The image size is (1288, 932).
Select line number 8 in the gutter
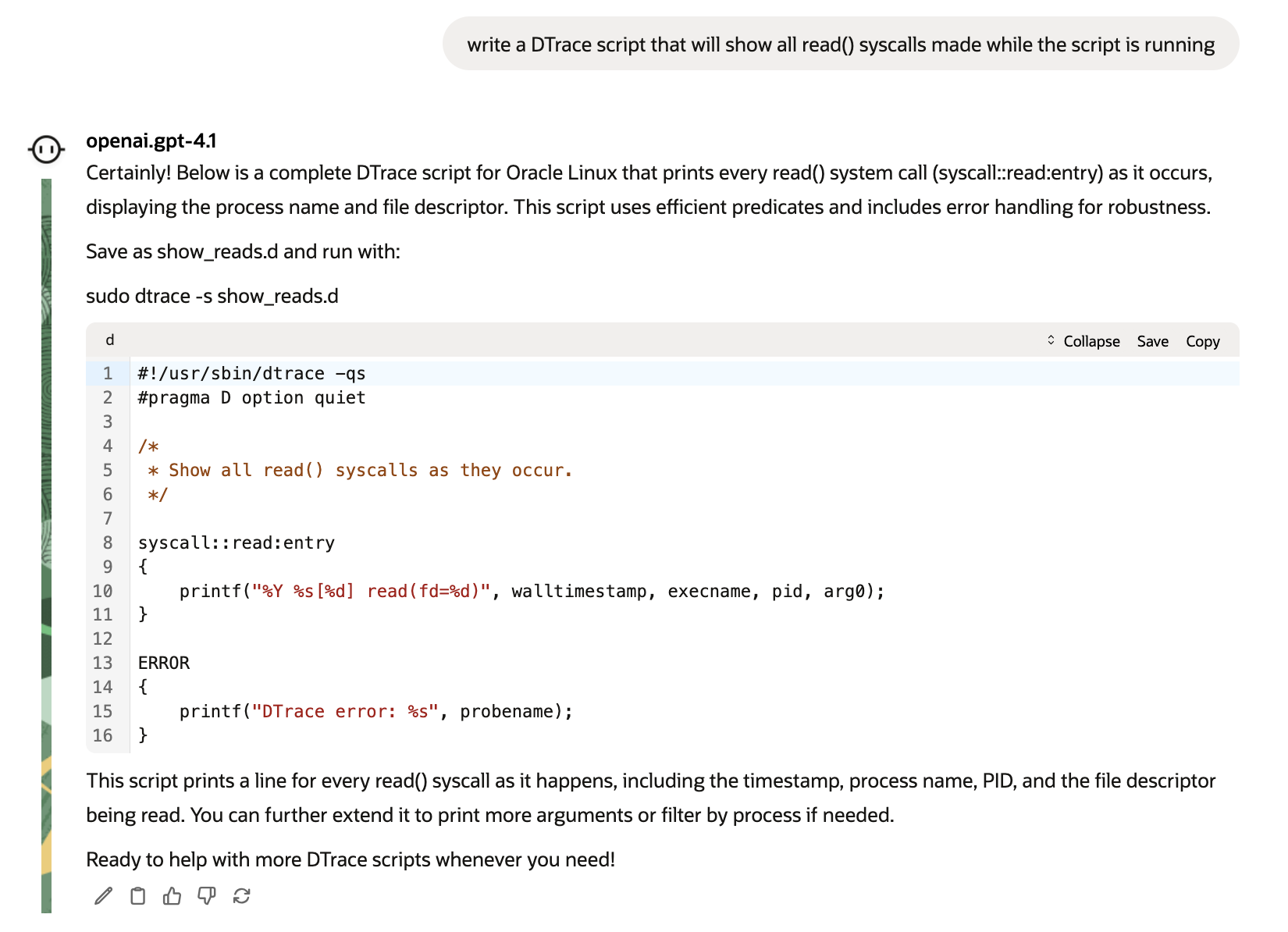[x=107, y=543]
